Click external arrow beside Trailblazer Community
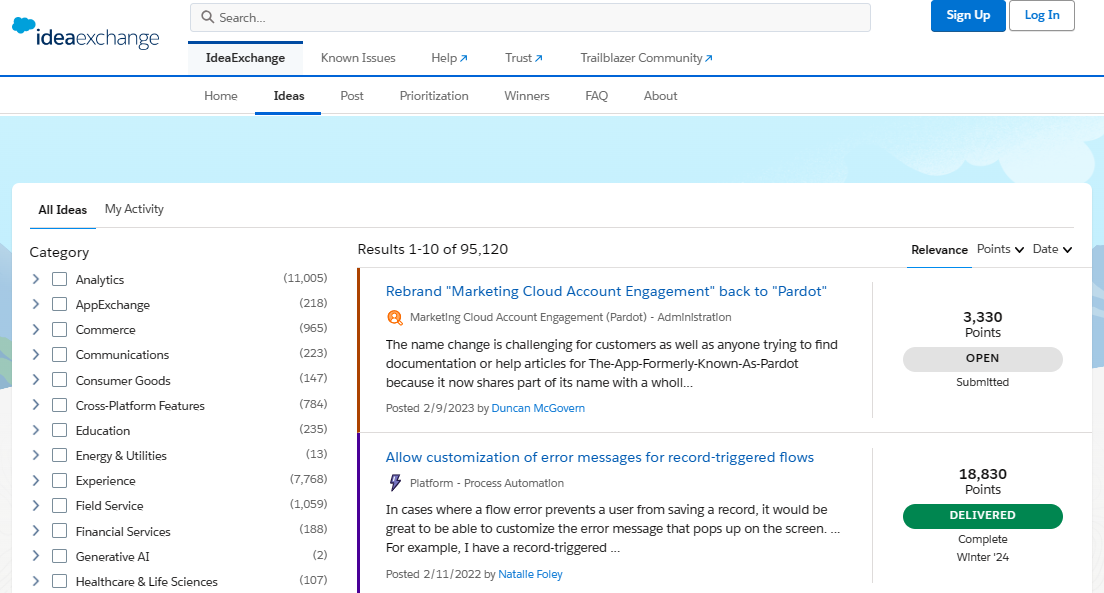Viewport: 1104px width, 593px height. point(708,58)
